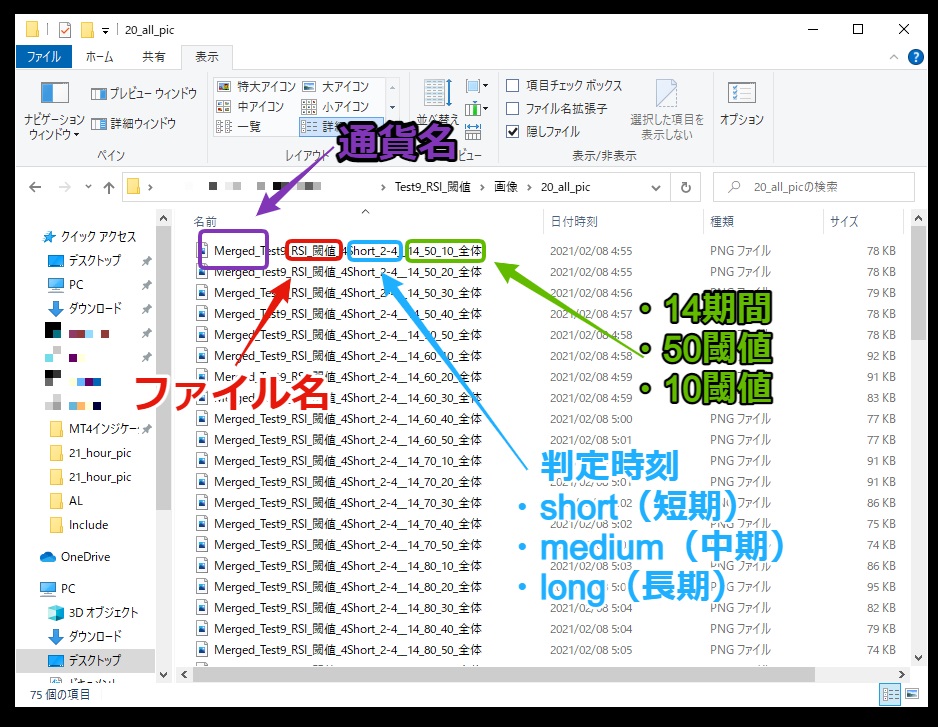938x727 pixels.
Task: Switch to the ホーム tab
Action: pyautogui.click(x=99, y=57)
